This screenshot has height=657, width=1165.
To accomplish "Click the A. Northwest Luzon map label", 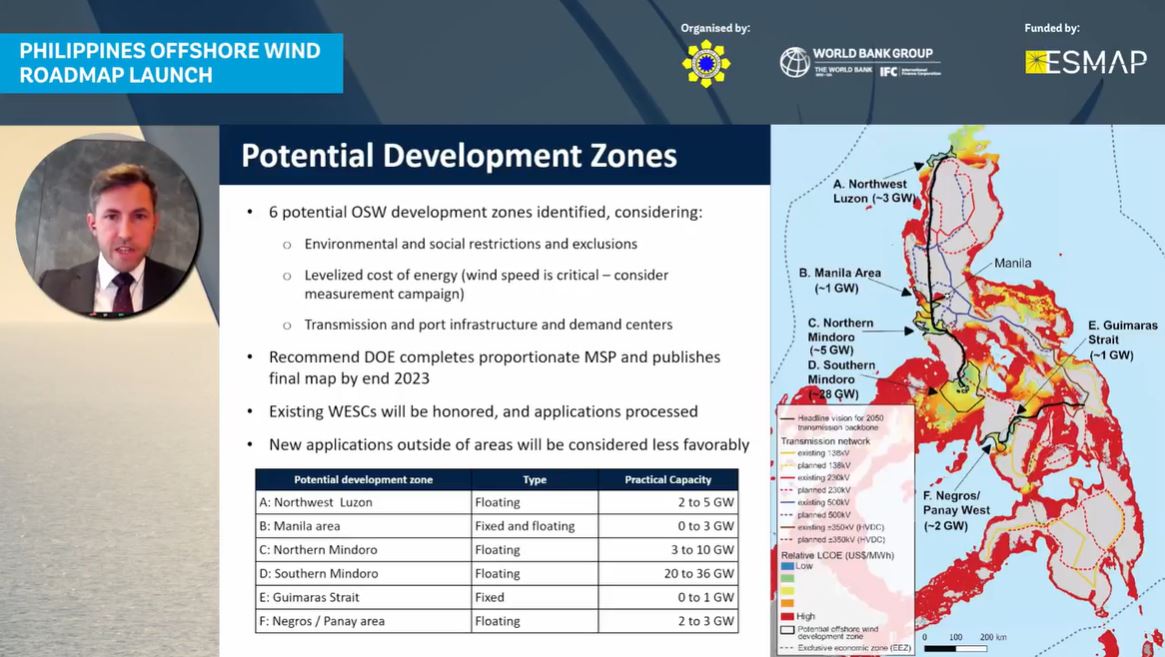I will coord(874,191).
